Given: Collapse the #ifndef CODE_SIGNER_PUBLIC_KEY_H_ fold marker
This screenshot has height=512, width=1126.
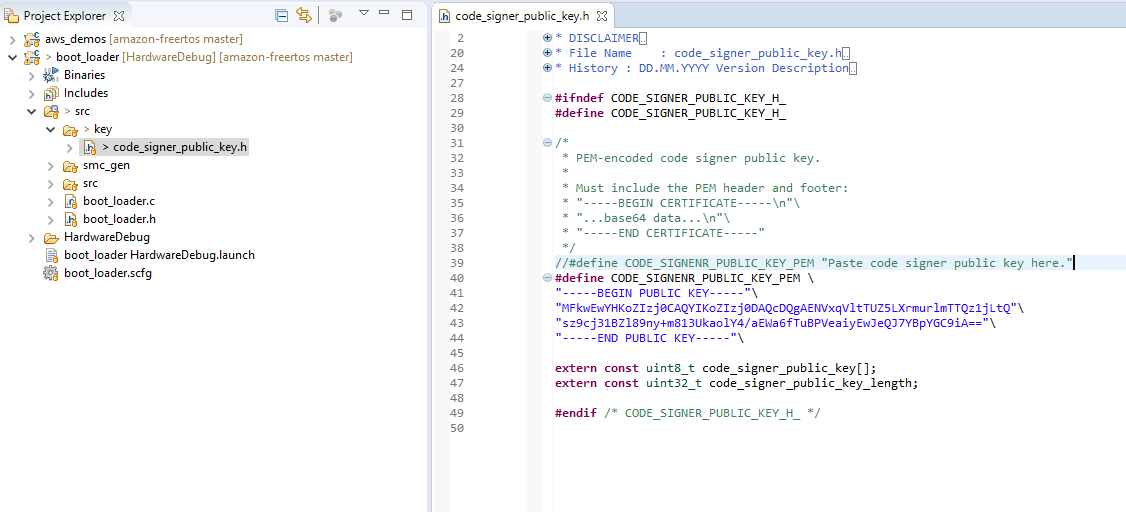Looking at the screenshot, I should click(x=547, y=98).
